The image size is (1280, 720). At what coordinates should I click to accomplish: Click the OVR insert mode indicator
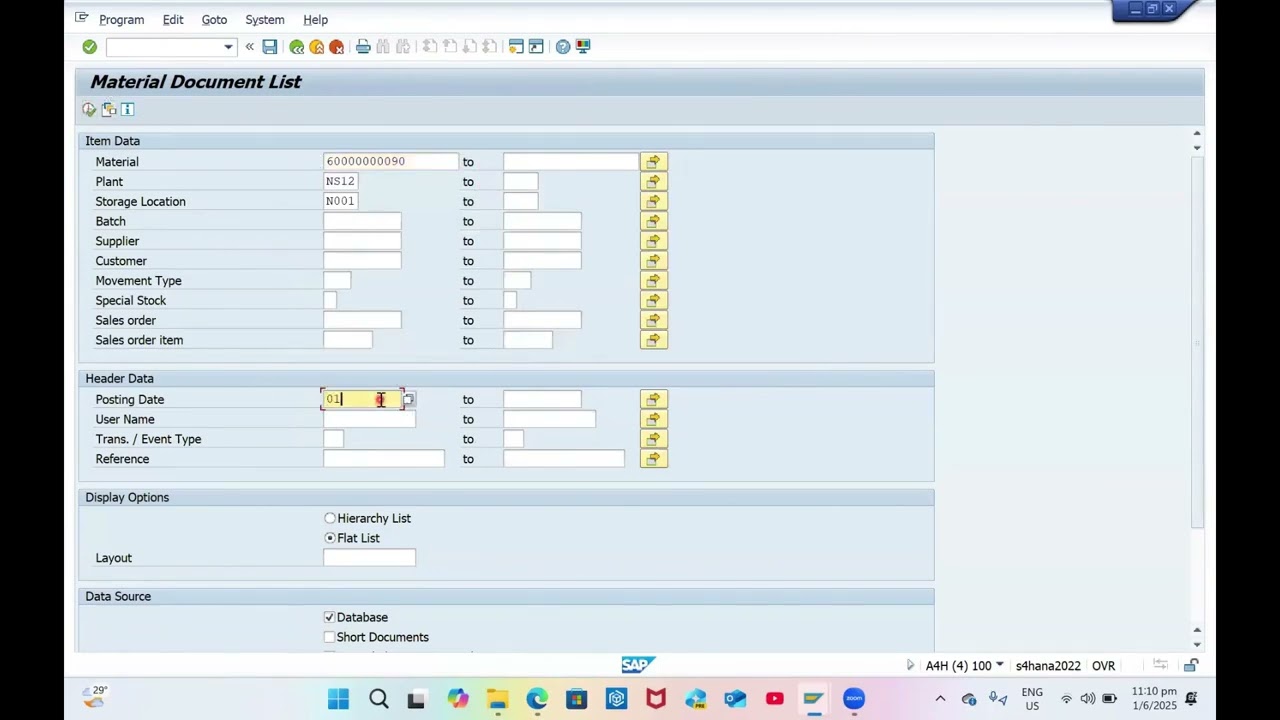point(1103,666)
